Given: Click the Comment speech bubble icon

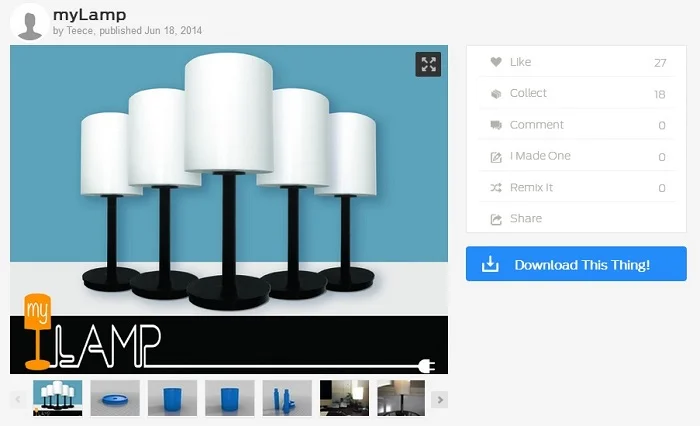Looking at the screenshot, I should pyautogui.click(x=495, y=125).
